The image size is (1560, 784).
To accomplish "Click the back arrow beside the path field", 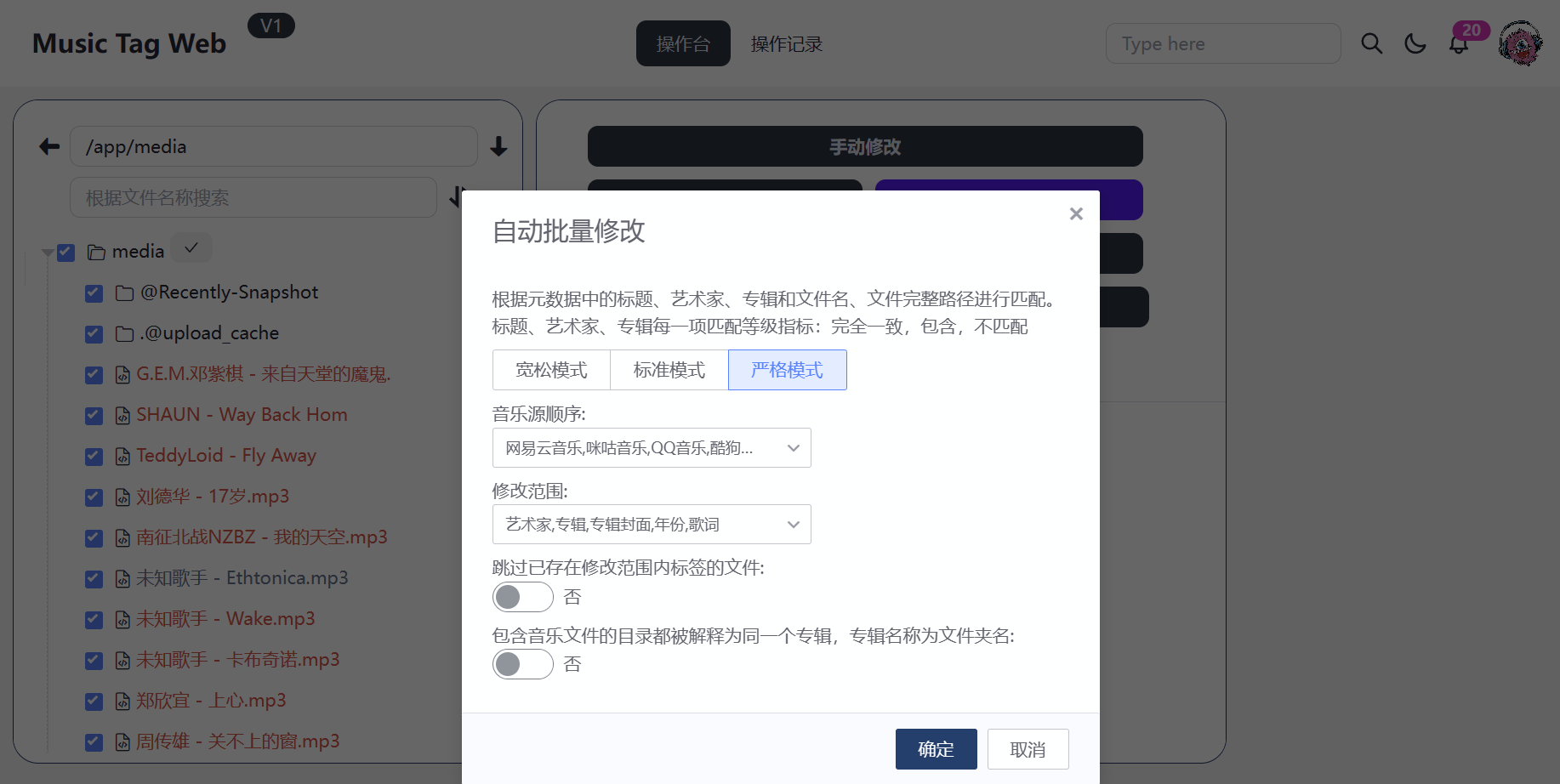I will 49,146.
